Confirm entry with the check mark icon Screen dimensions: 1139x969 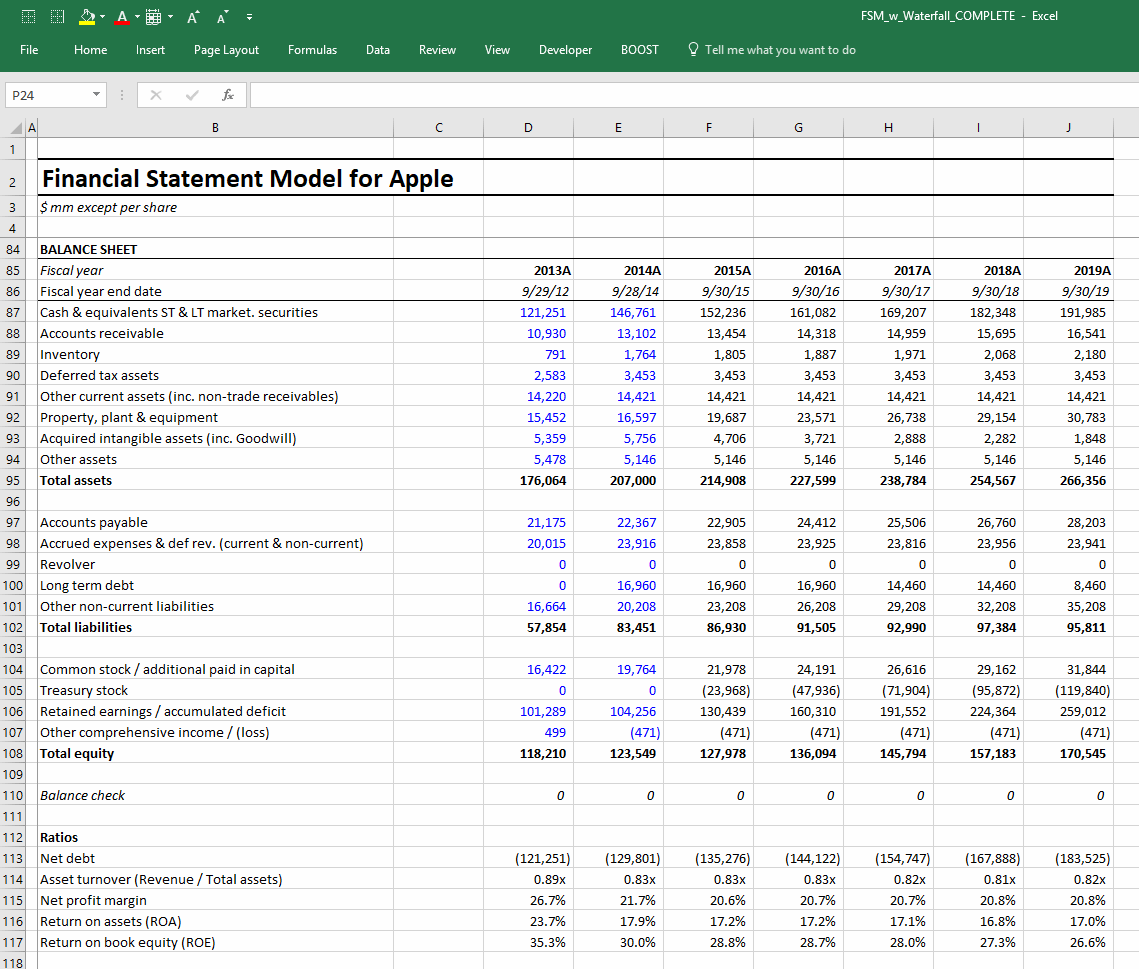[190, 93]
